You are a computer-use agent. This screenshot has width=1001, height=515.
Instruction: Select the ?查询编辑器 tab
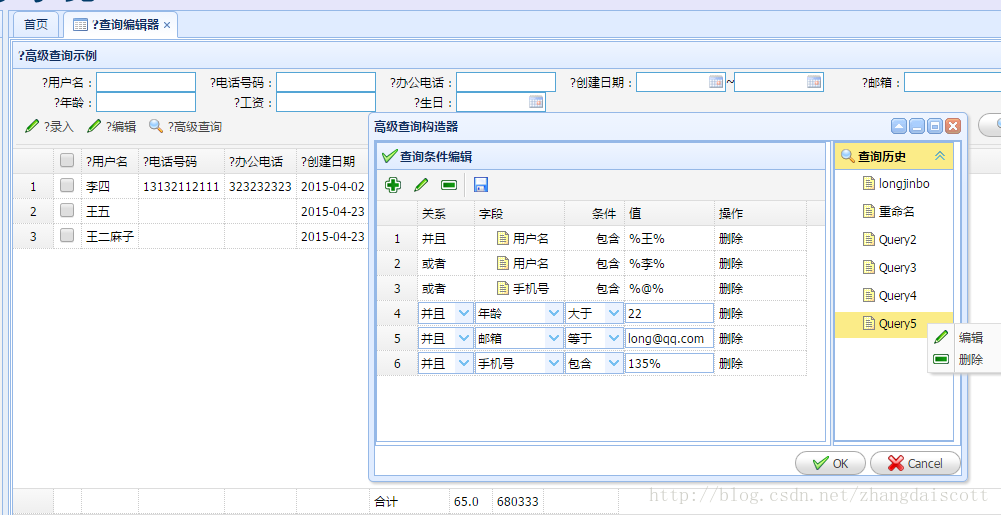click(121, 25)
